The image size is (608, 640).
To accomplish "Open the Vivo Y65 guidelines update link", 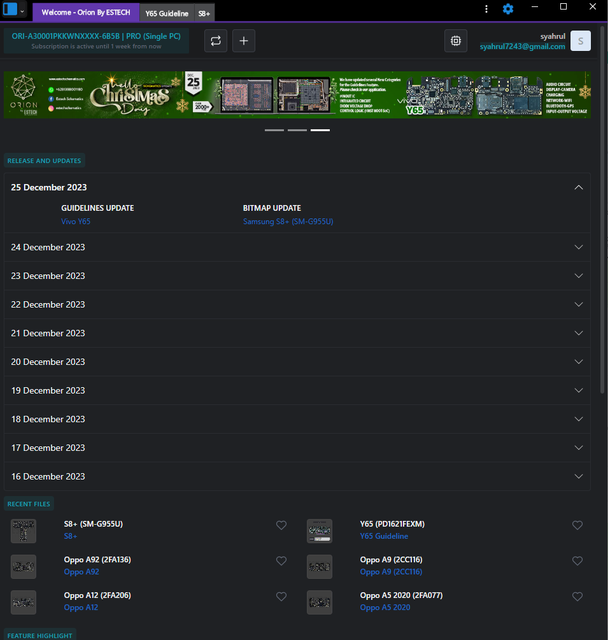I will (75, 222).
